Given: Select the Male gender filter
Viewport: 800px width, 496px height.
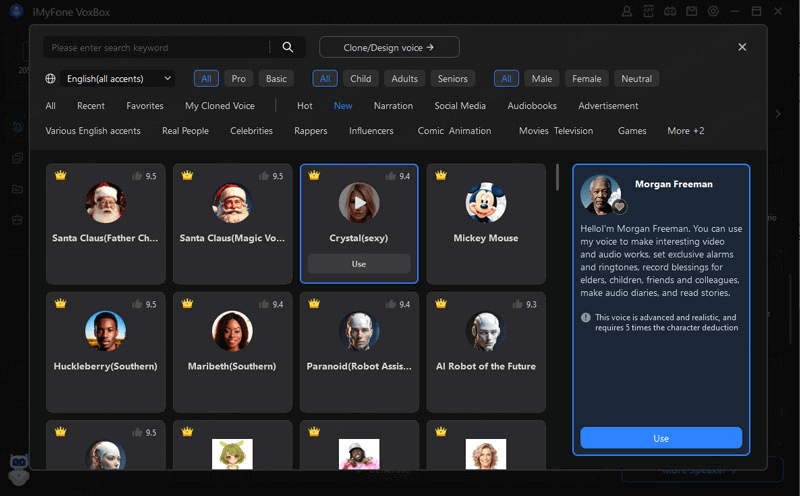Looking at the screenshot, I should point(542,79).
